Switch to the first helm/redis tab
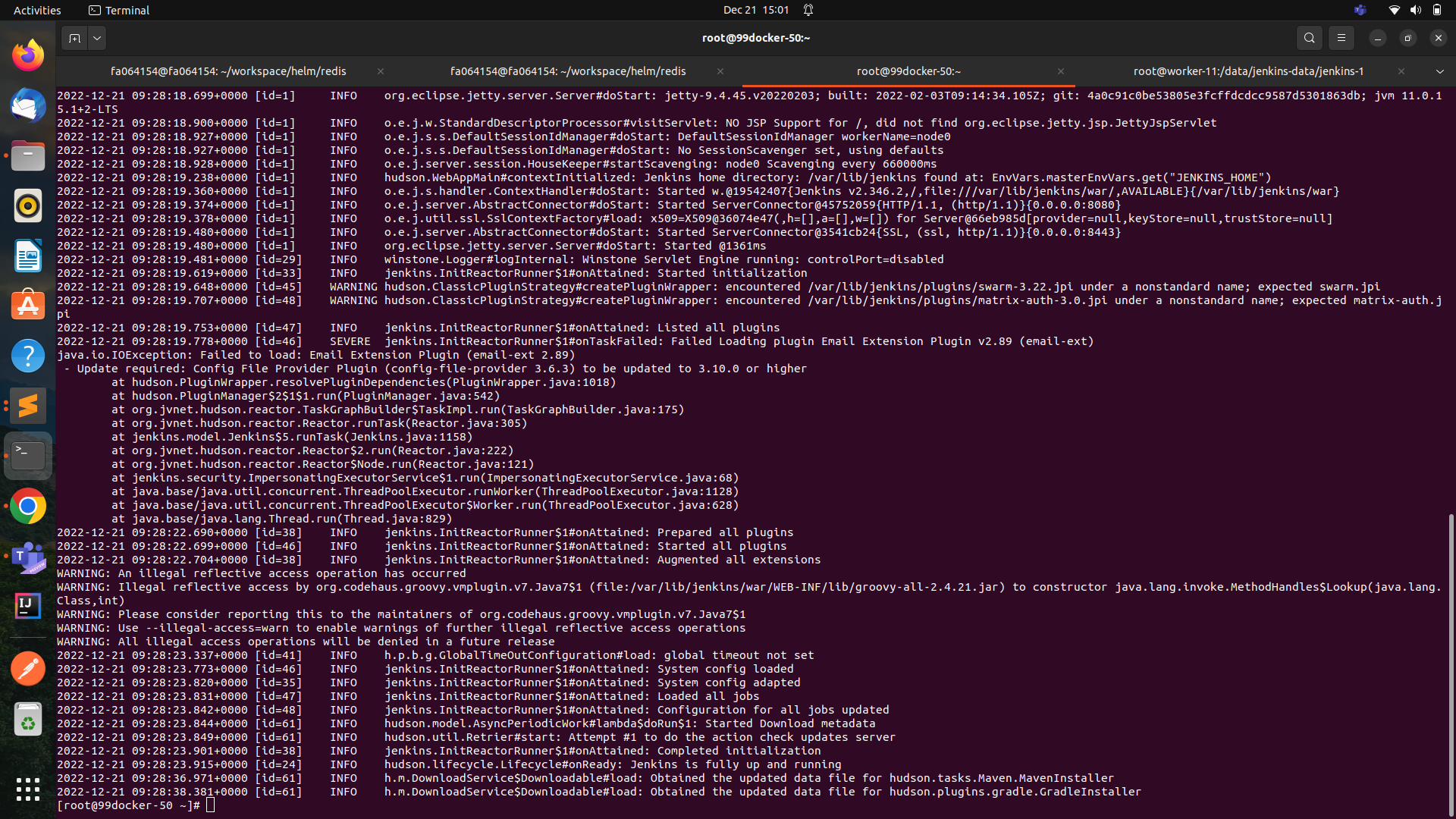The width and height of the screenshot is (1456, 819). (x=229, y=71)
